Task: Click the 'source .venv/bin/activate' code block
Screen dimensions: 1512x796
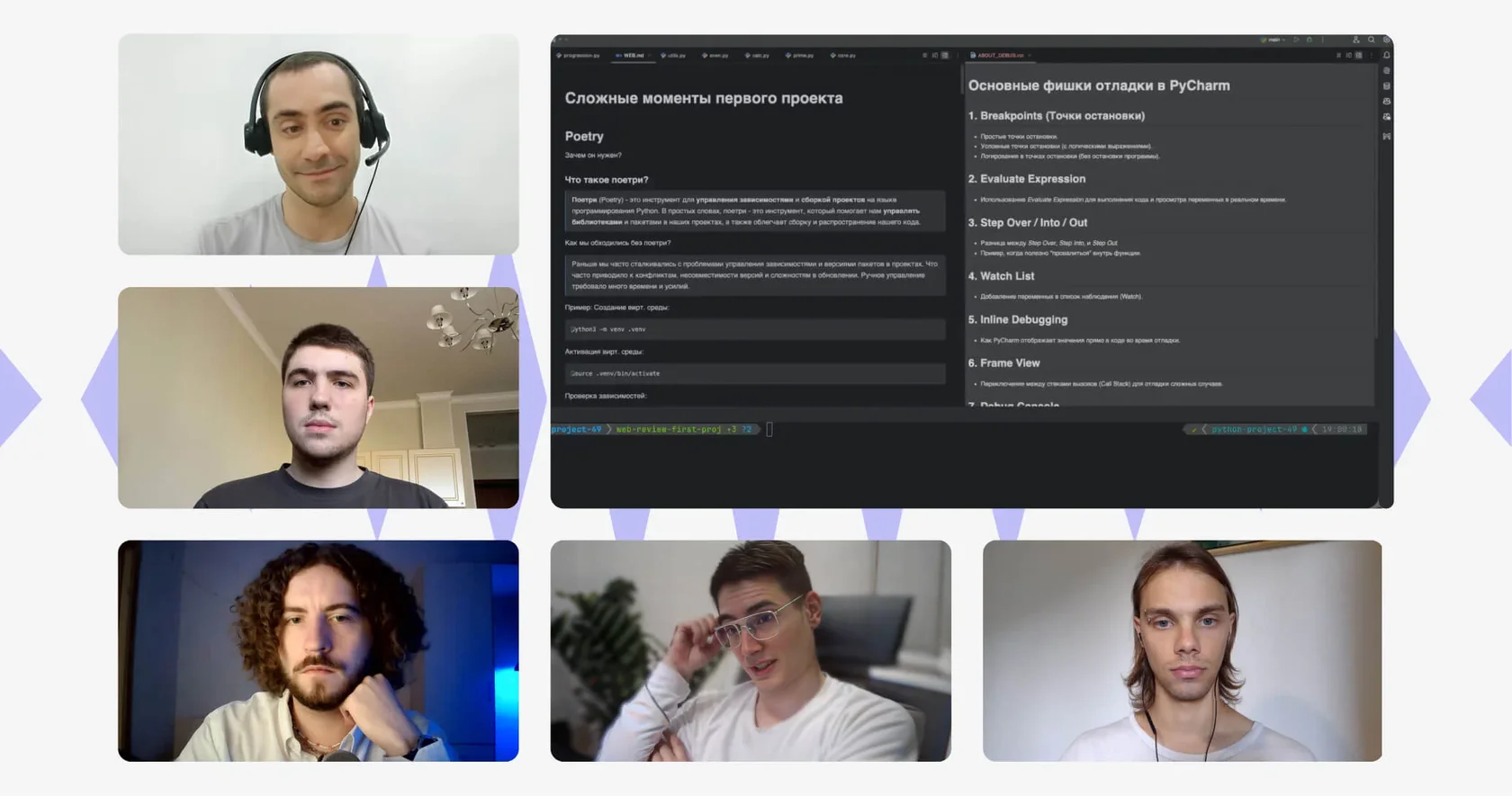Action: coord(755,373)
